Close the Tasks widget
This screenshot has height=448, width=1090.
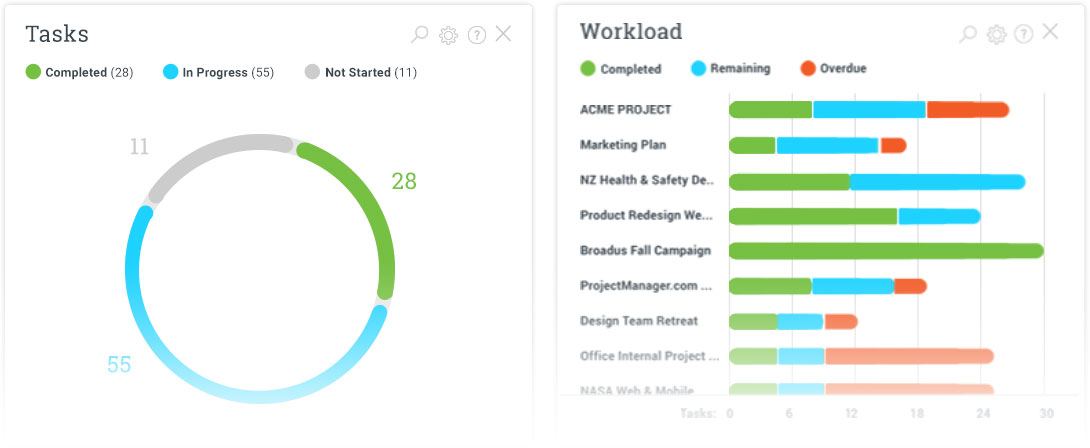(504, 34)
